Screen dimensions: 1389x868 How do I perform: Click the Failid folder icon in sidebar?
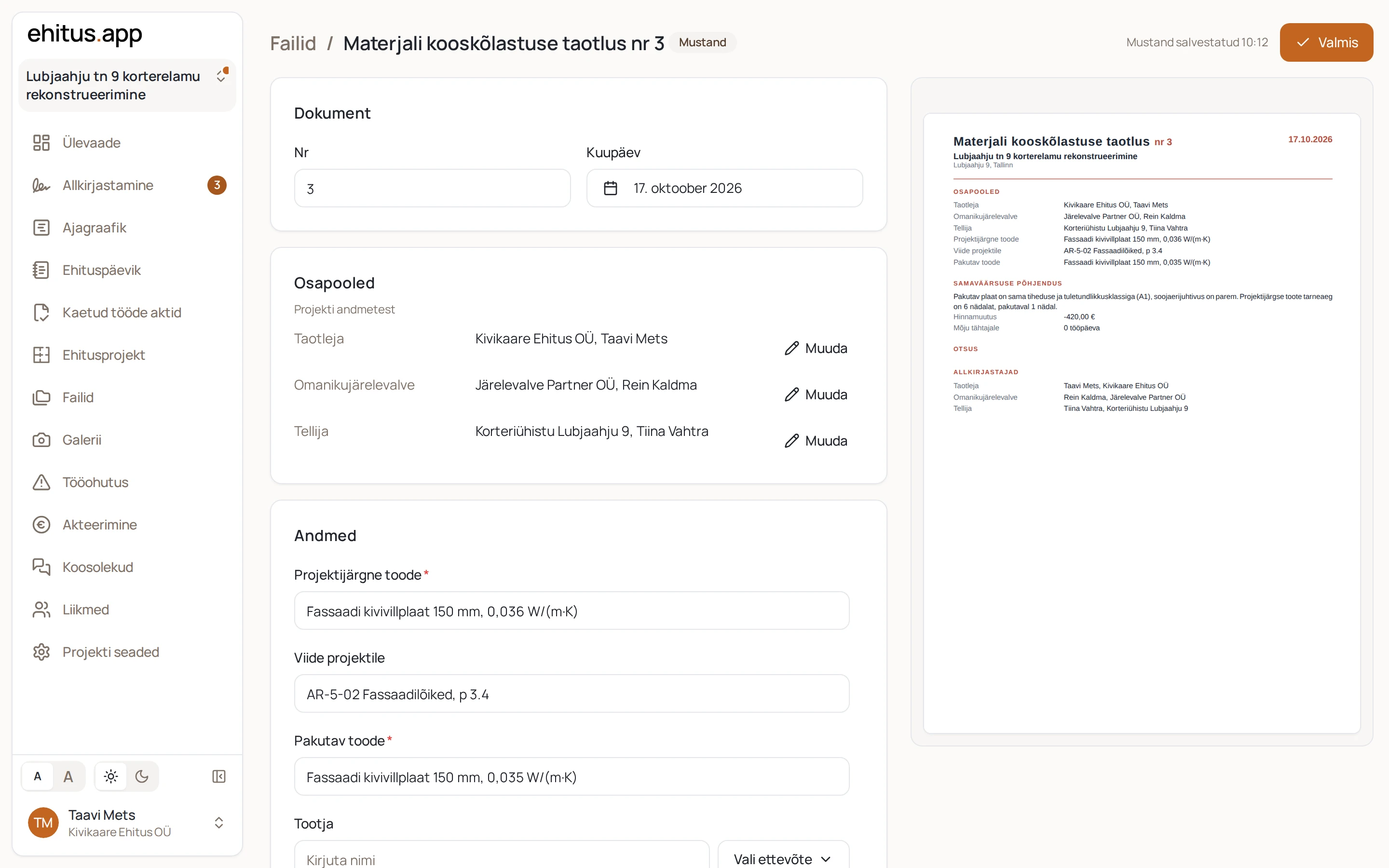click(x=41, y=397)
